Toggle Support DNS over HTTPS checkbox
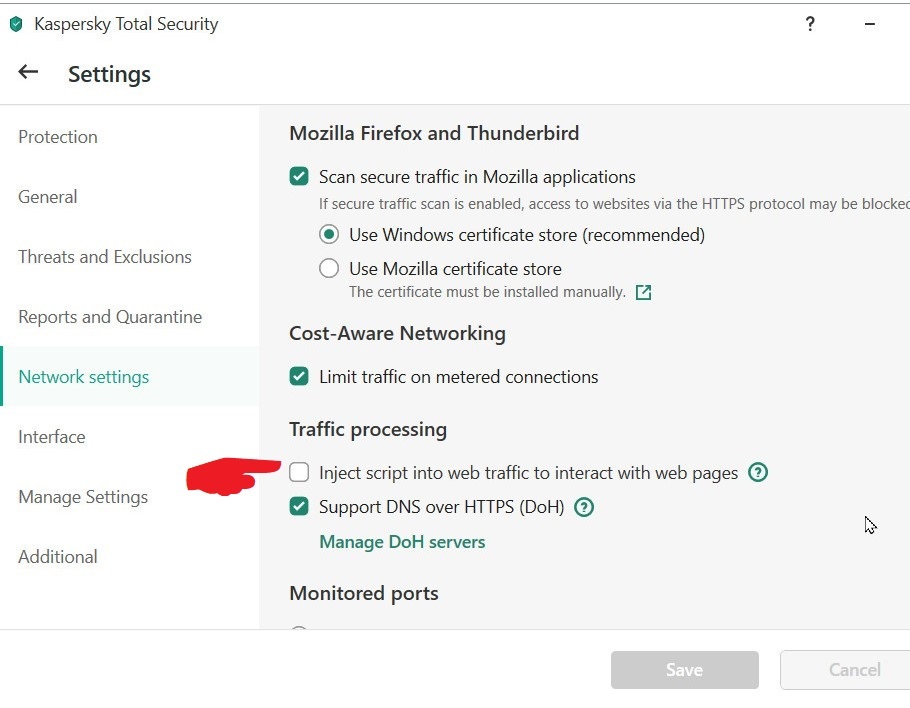The image size is (910, 708). click(299, 507)
